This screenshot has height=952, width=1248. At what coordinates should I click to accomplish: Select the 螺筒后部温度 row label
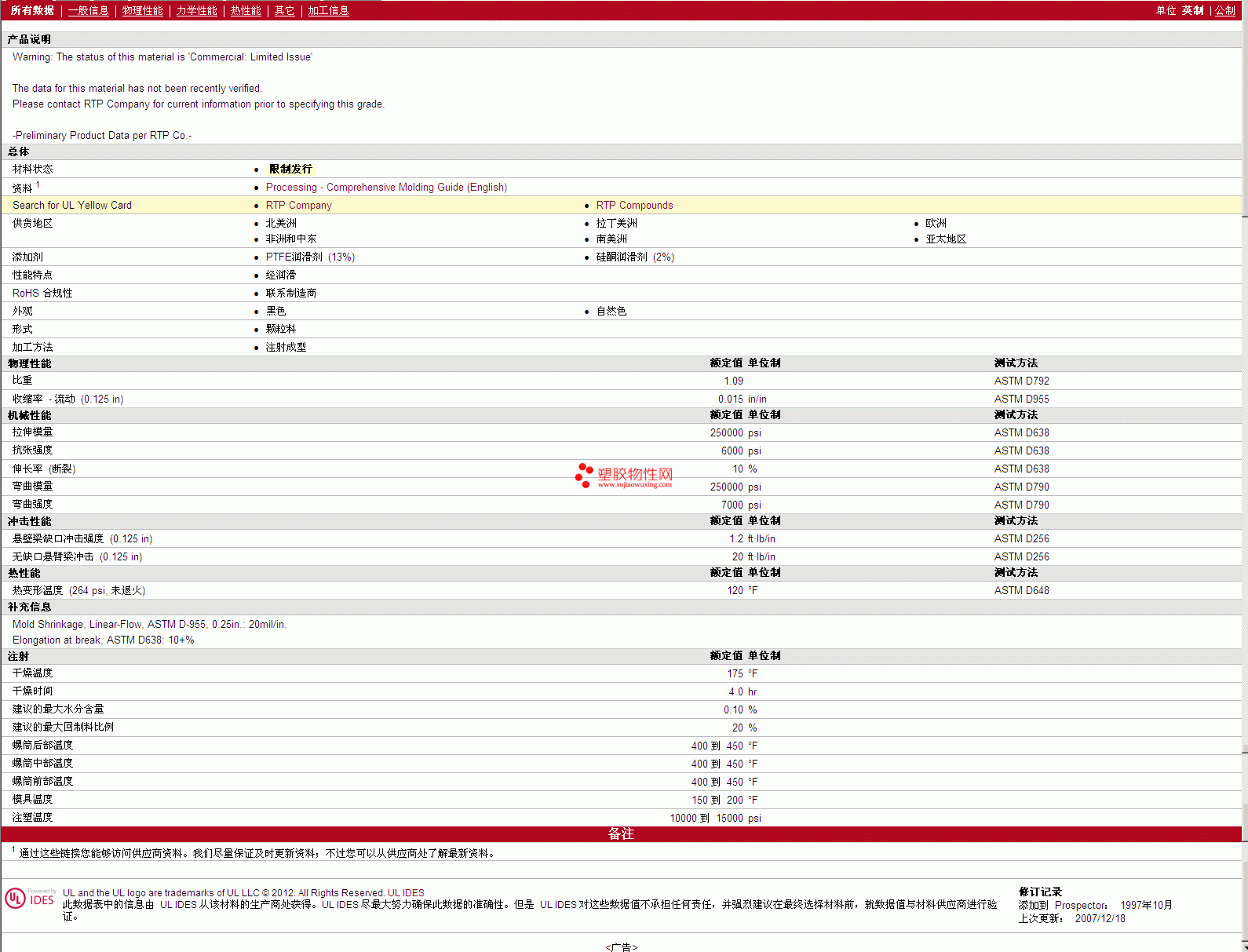pyautogui.click(x=42, y=746)
